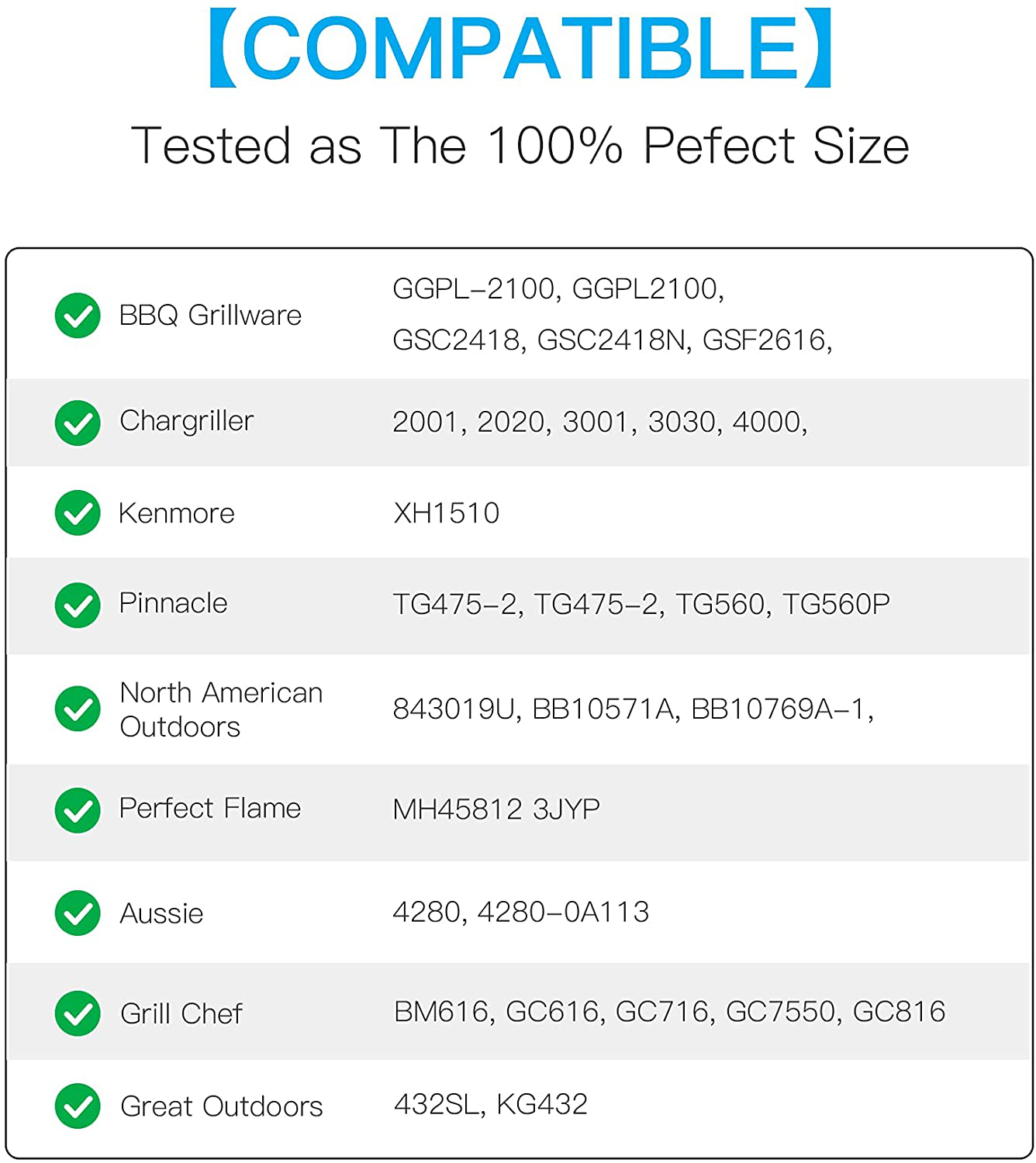Click the green checkmark next to Chargriller
Screen dimensions: 1036x1163
pos(78,423)
